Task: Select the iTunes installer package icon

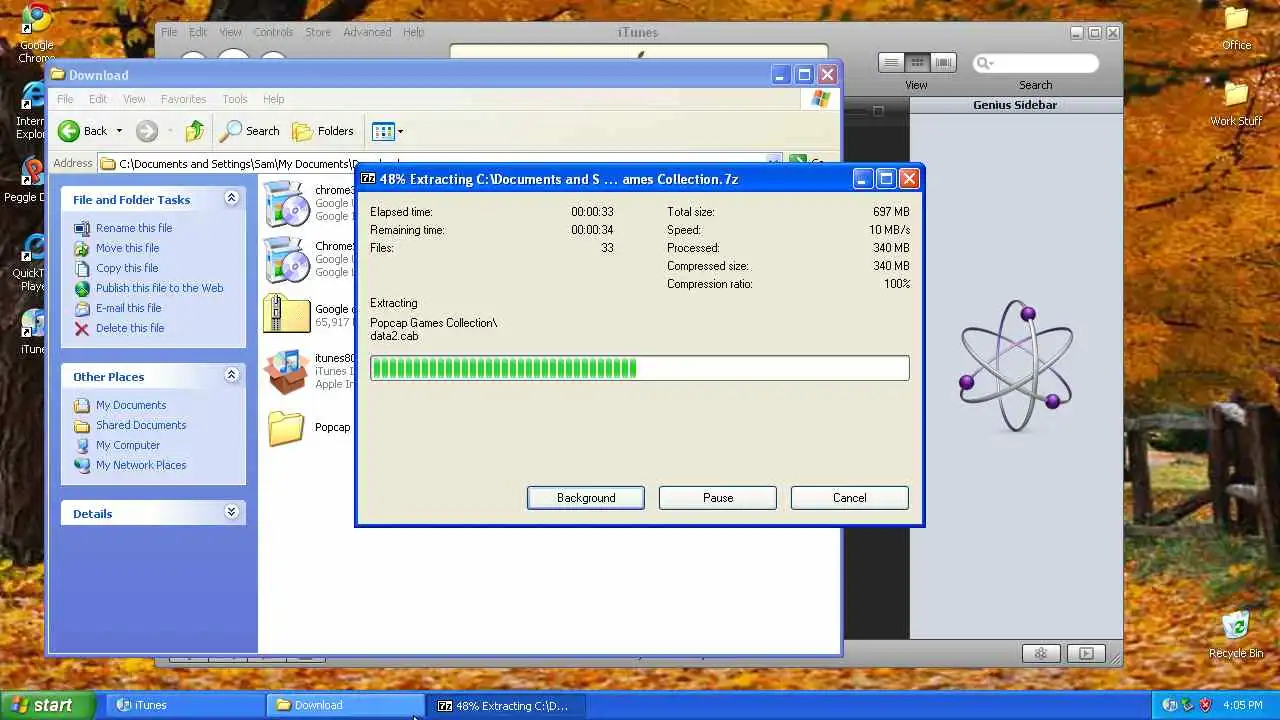Action: [286, 371]
